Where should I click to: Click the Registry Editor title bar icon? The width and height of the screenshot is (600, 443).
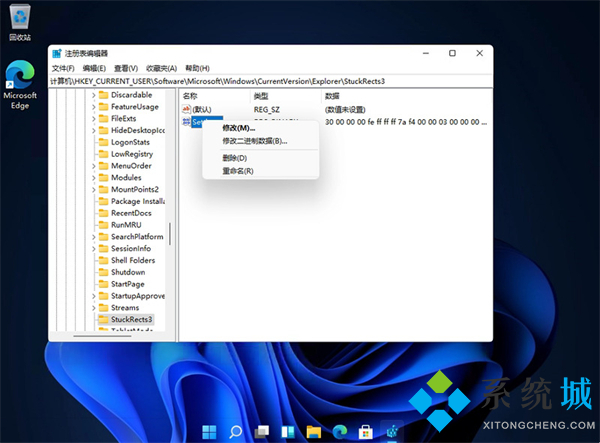coord(57,53)
